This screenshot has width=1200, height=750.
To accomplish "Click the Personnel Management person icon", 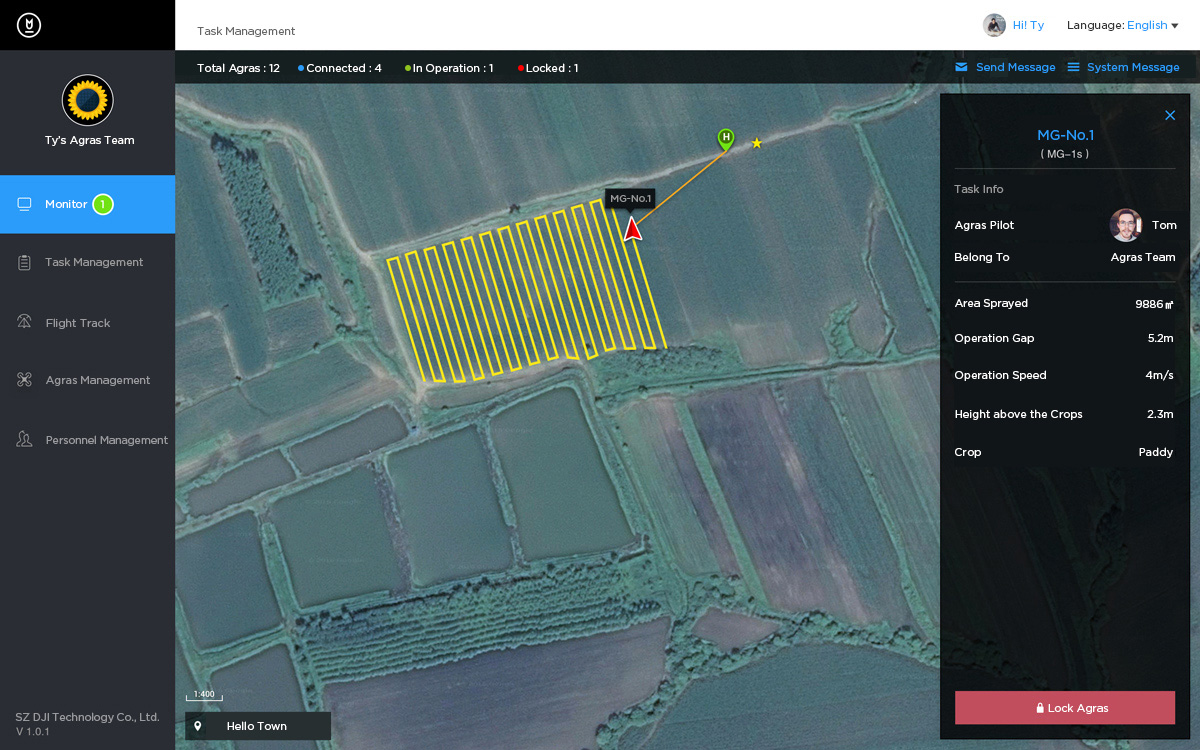I will click(25, 439).
